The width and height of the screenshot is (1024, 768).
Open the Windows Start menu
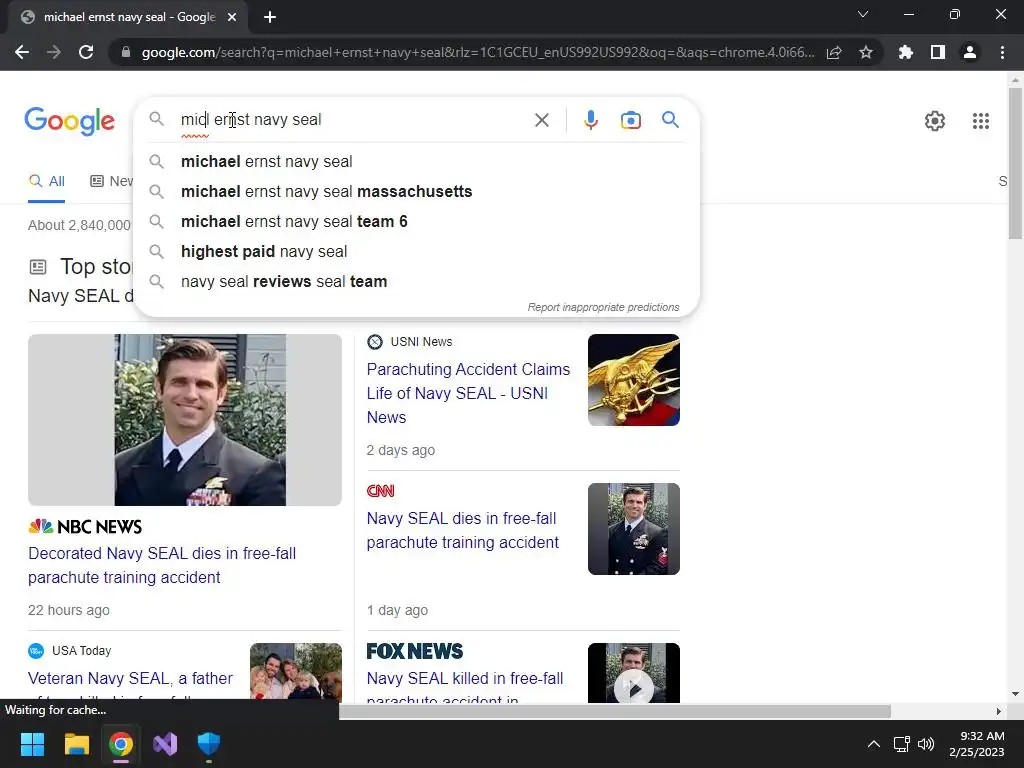[32, 744]
